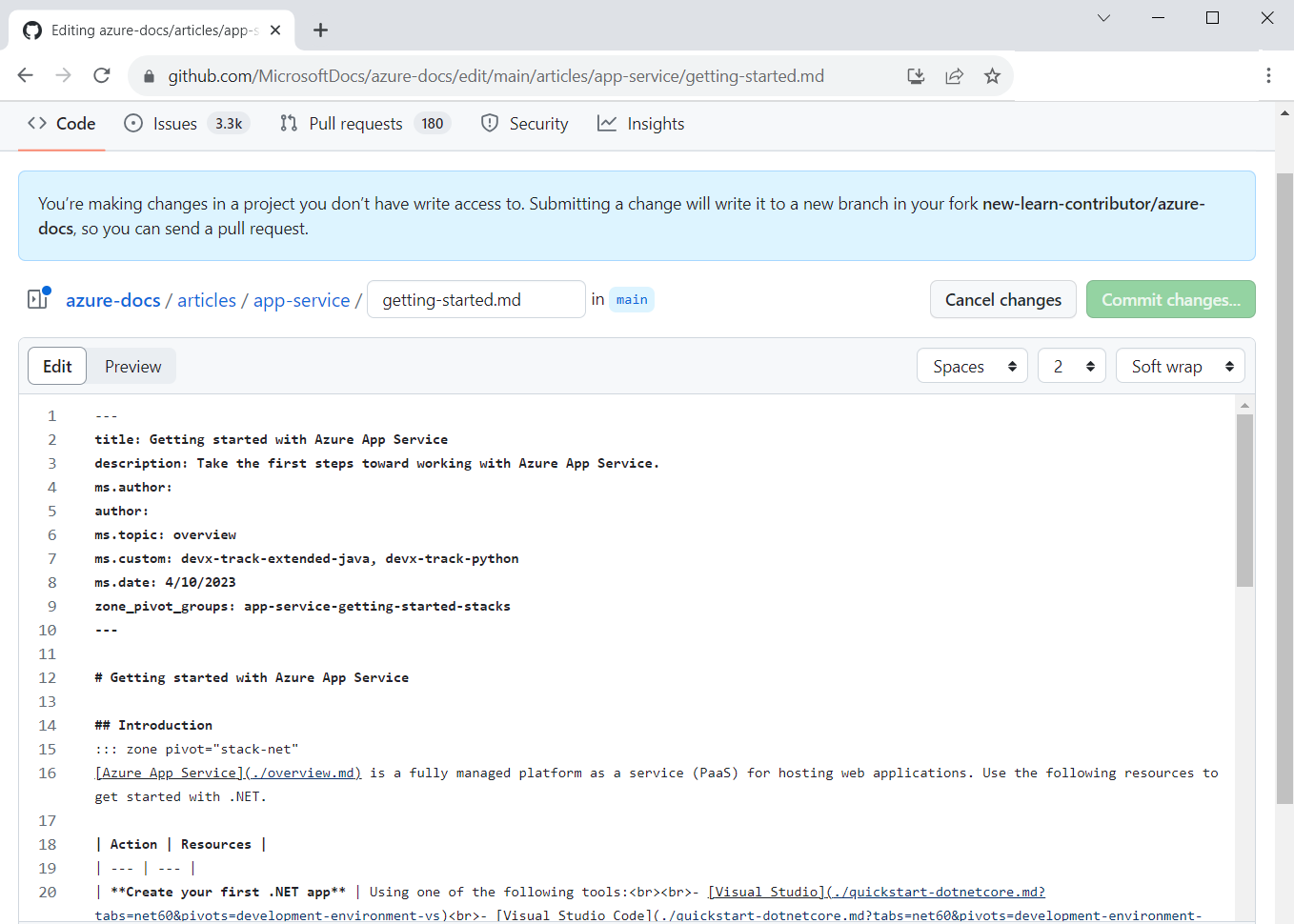Viewport: 1294px width, 924px height.
Task: Open the Pull requests section
Action: [356, 123]
